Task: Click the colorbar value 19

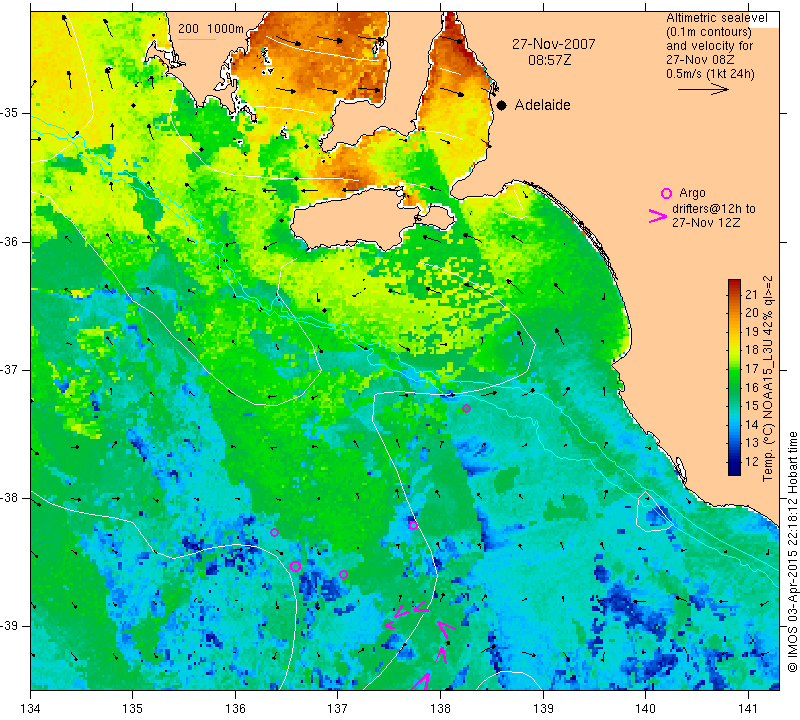Action: 752,331
